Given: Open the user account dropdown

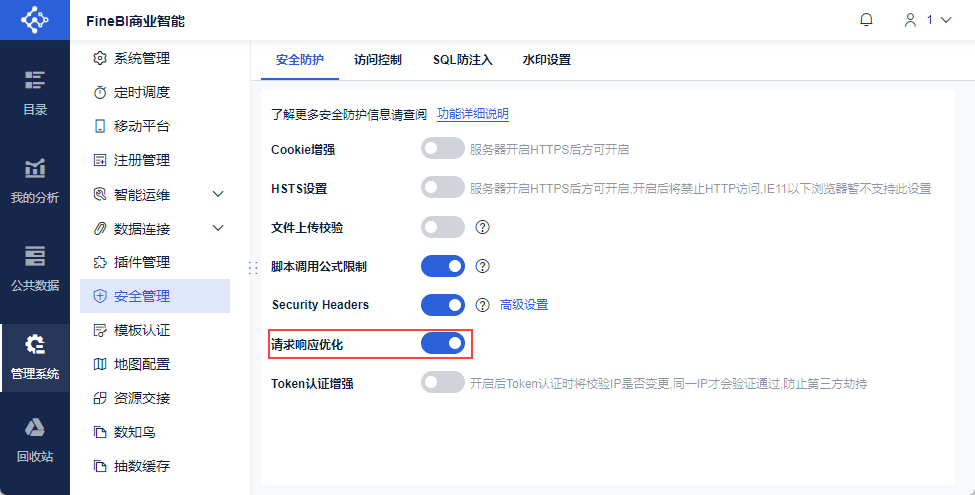Looking at the screenshot, I should pyautogui.click(x=927, y=20).
